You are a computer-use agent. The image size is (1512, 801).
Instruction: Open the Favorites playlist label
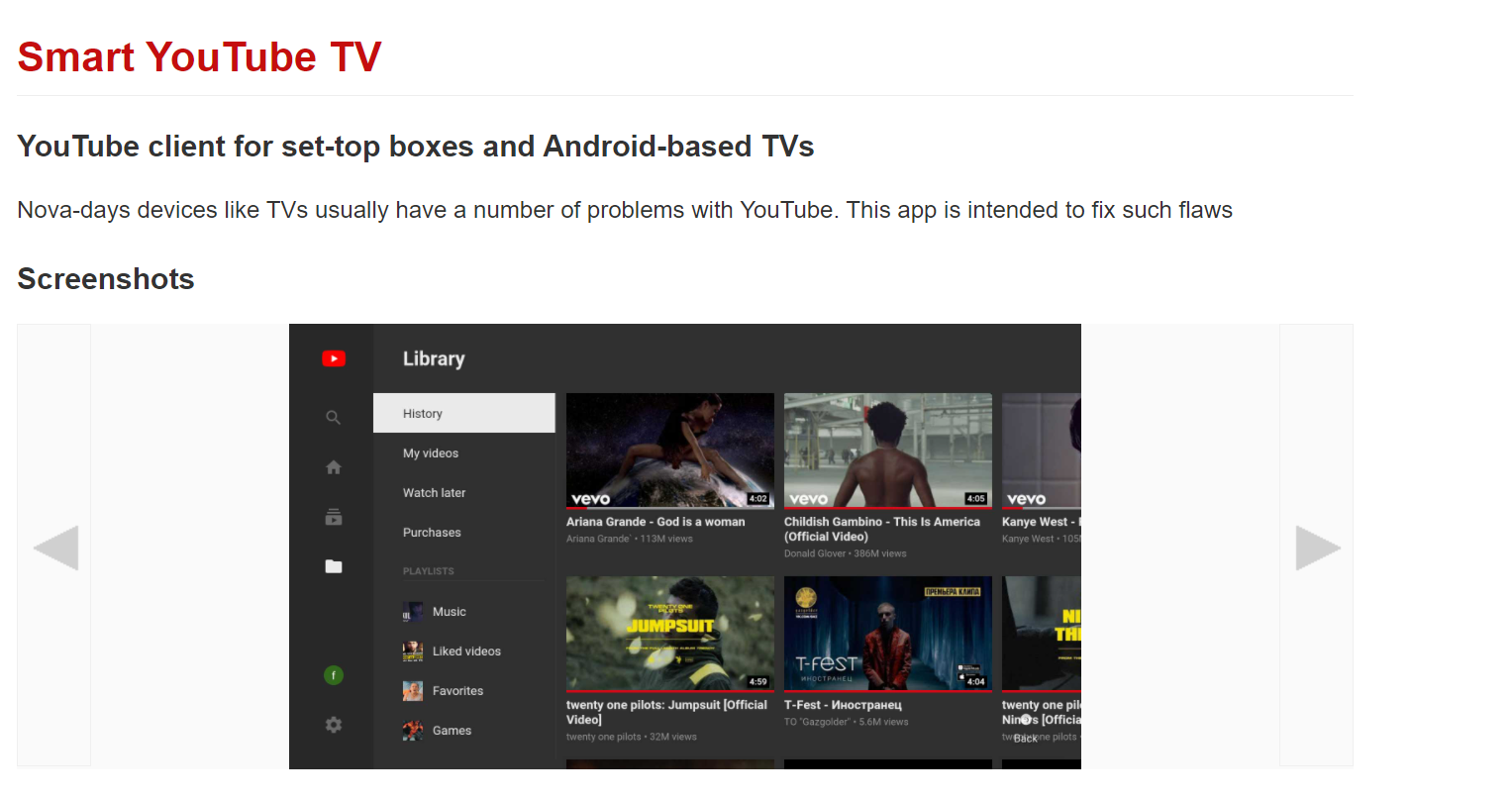click(x=457, y=691)
